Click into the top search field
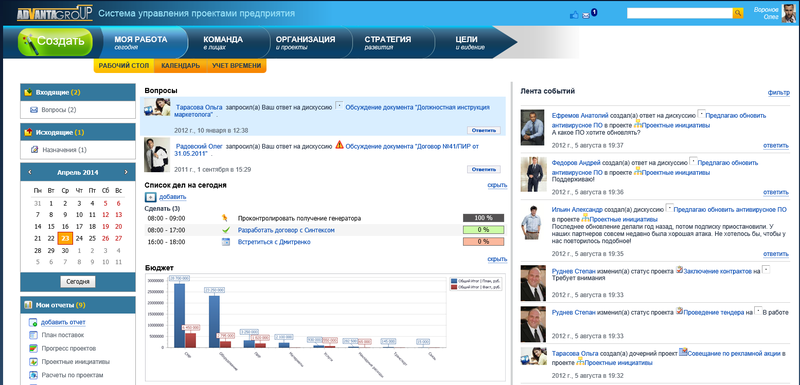The height and width of the screenshot is (385, 800). click(680, 13)
